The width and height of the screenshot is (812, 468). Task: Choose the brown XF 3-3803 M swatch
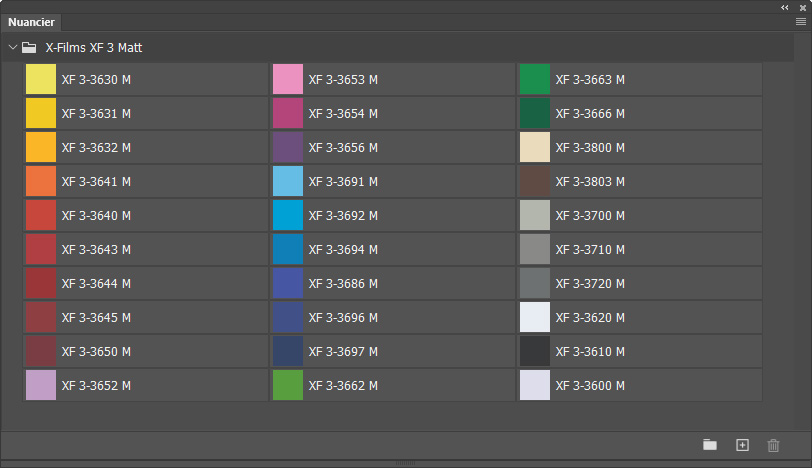point(535,181)
